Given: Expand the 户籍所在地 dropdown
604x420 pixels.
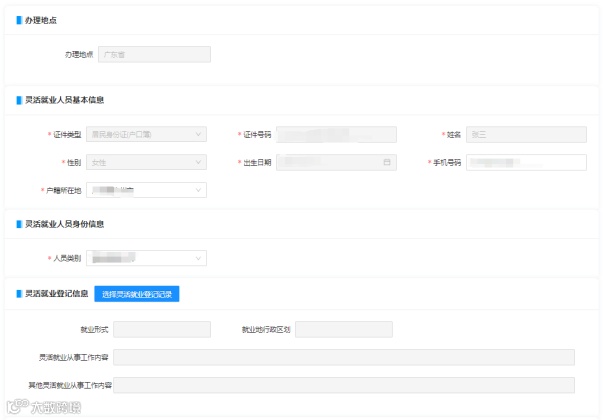Looking at the screenshot, I should [146, 190].
